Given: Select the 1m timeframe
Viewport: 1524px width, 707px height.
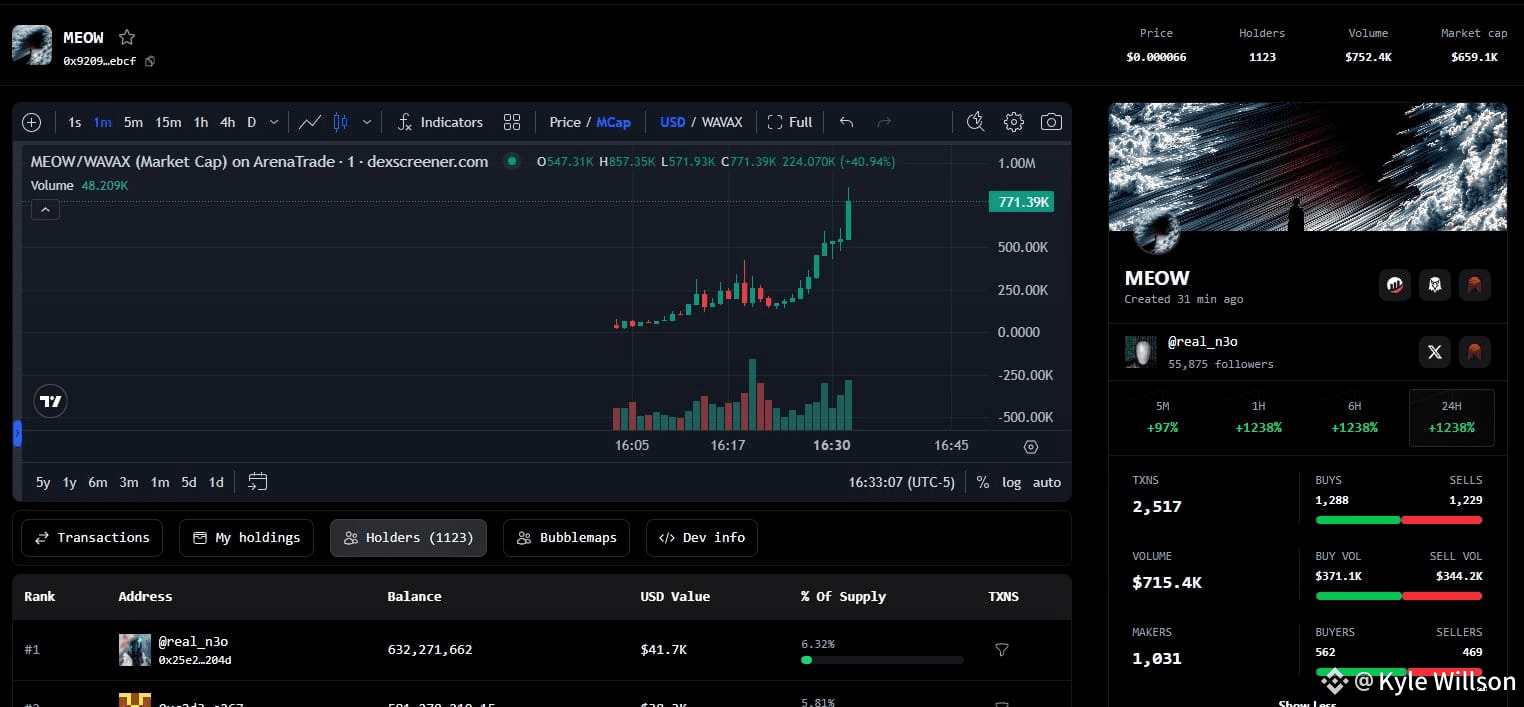Looking at the screenshot, I should 102,122.
